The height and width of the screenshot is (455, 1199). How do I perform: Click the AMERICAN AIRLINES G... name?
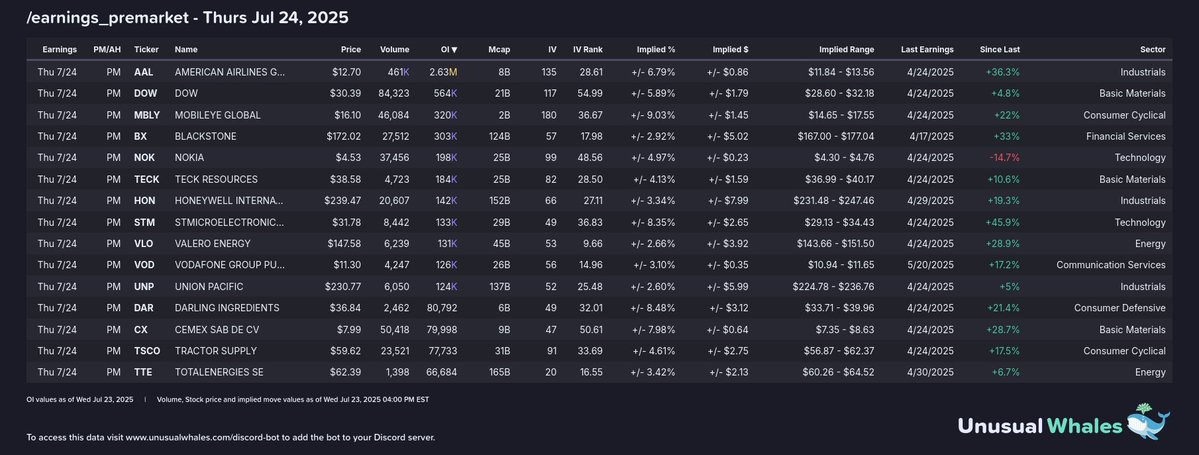click(x=229, y=73)
